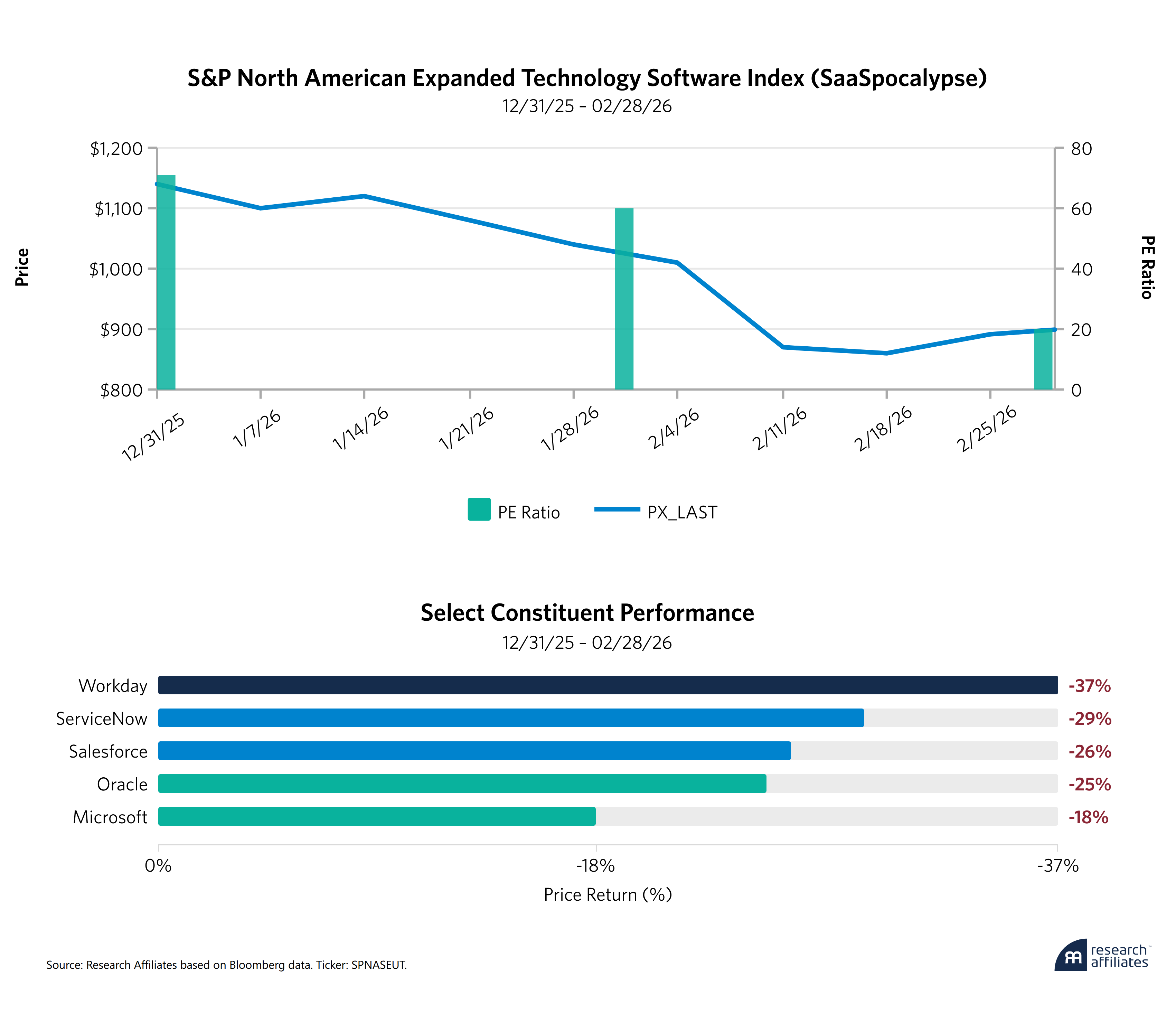Click the -37% Workday value label

click(1089, 686)
